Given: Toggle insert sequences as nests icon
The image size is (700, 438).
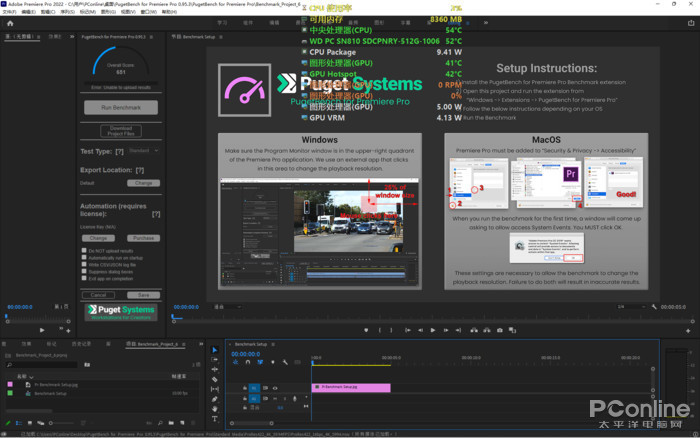Looking at the screenshot, I should 235,362.
